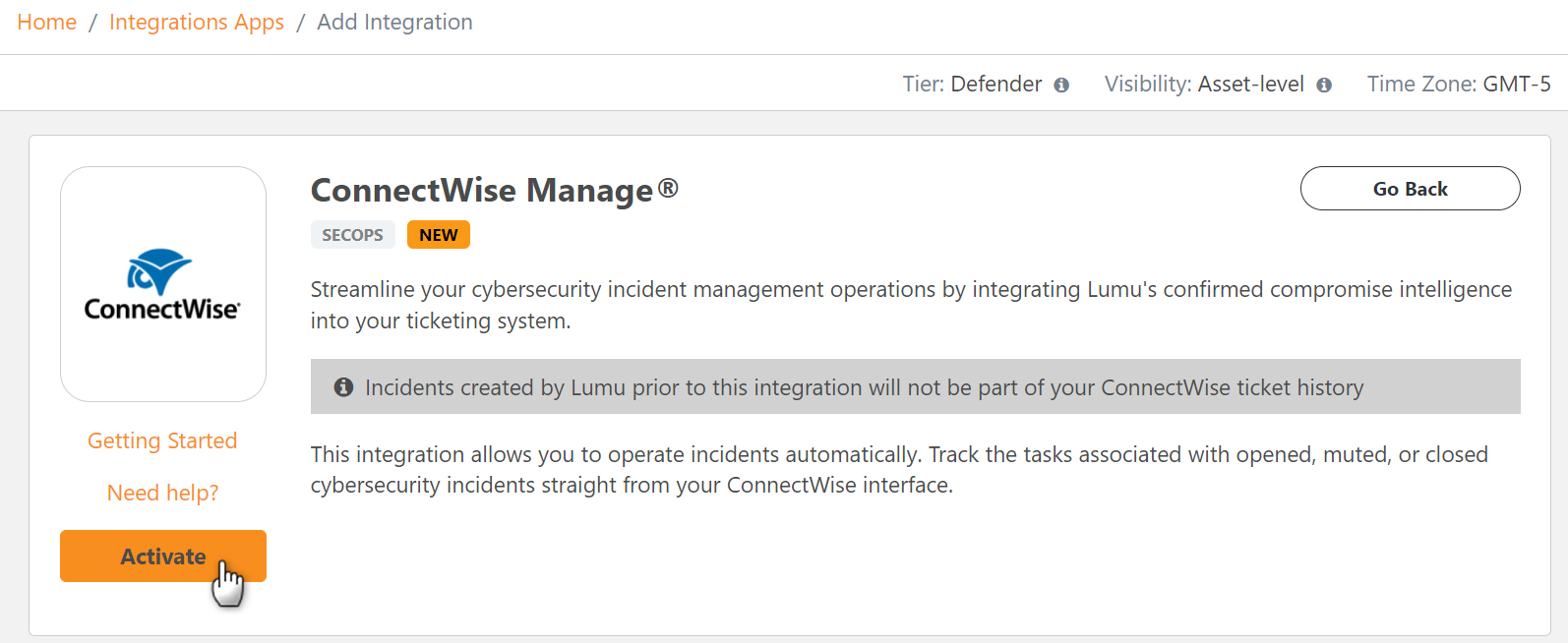1568x643 pixels.
Task: Navigate to Integrations Apps breadcrumb
Action: [197, 23]
